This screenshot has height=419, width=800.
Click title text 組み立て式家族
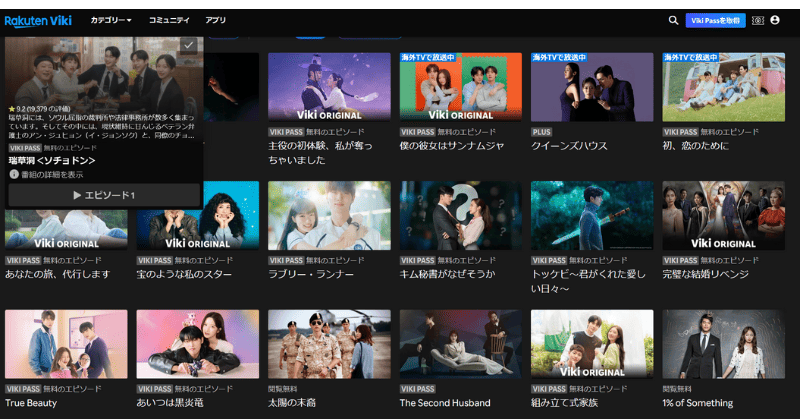(564, 403)
